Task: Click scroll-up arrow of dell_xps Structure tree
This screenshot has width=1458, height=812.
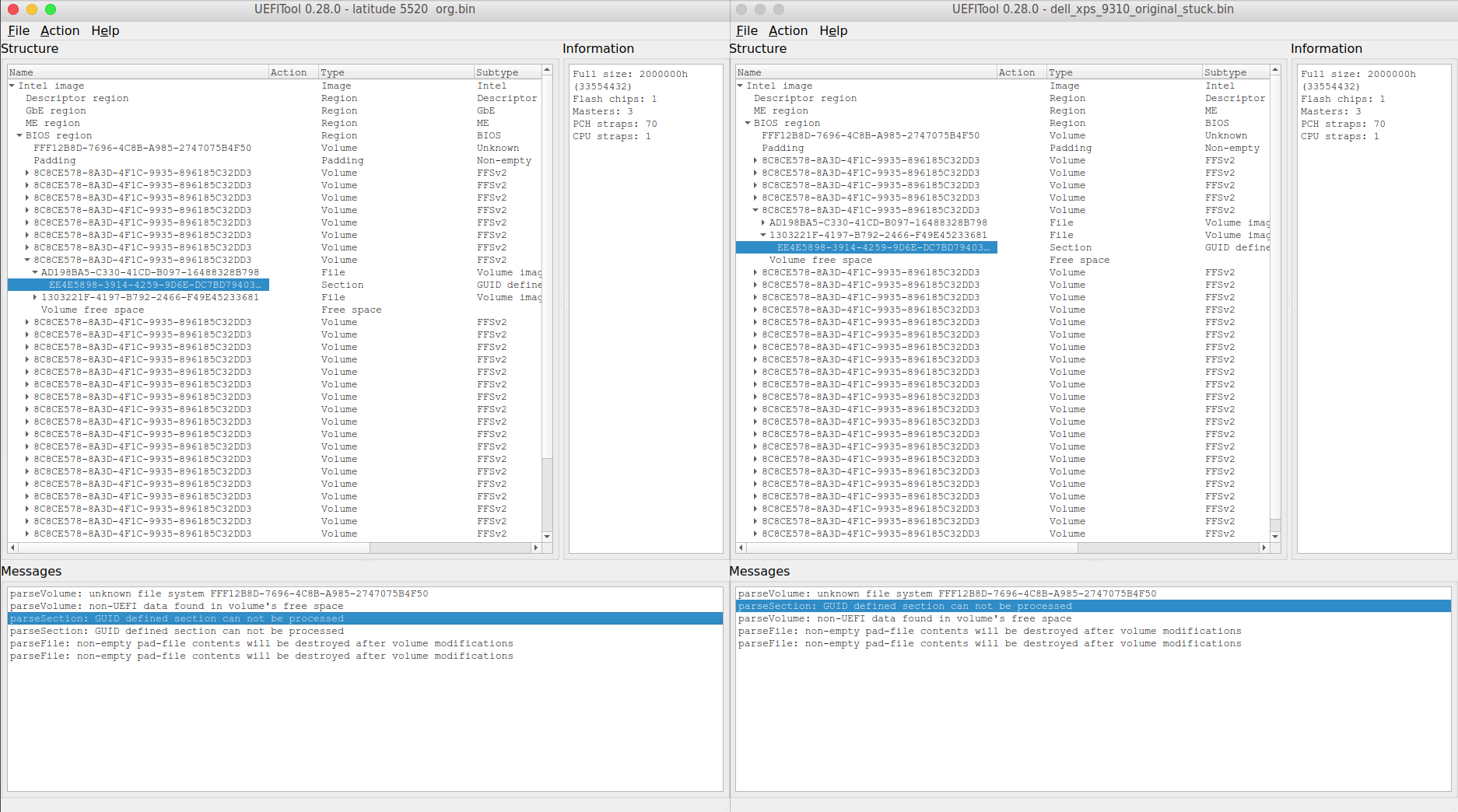Action: [x=1275, y=70]
